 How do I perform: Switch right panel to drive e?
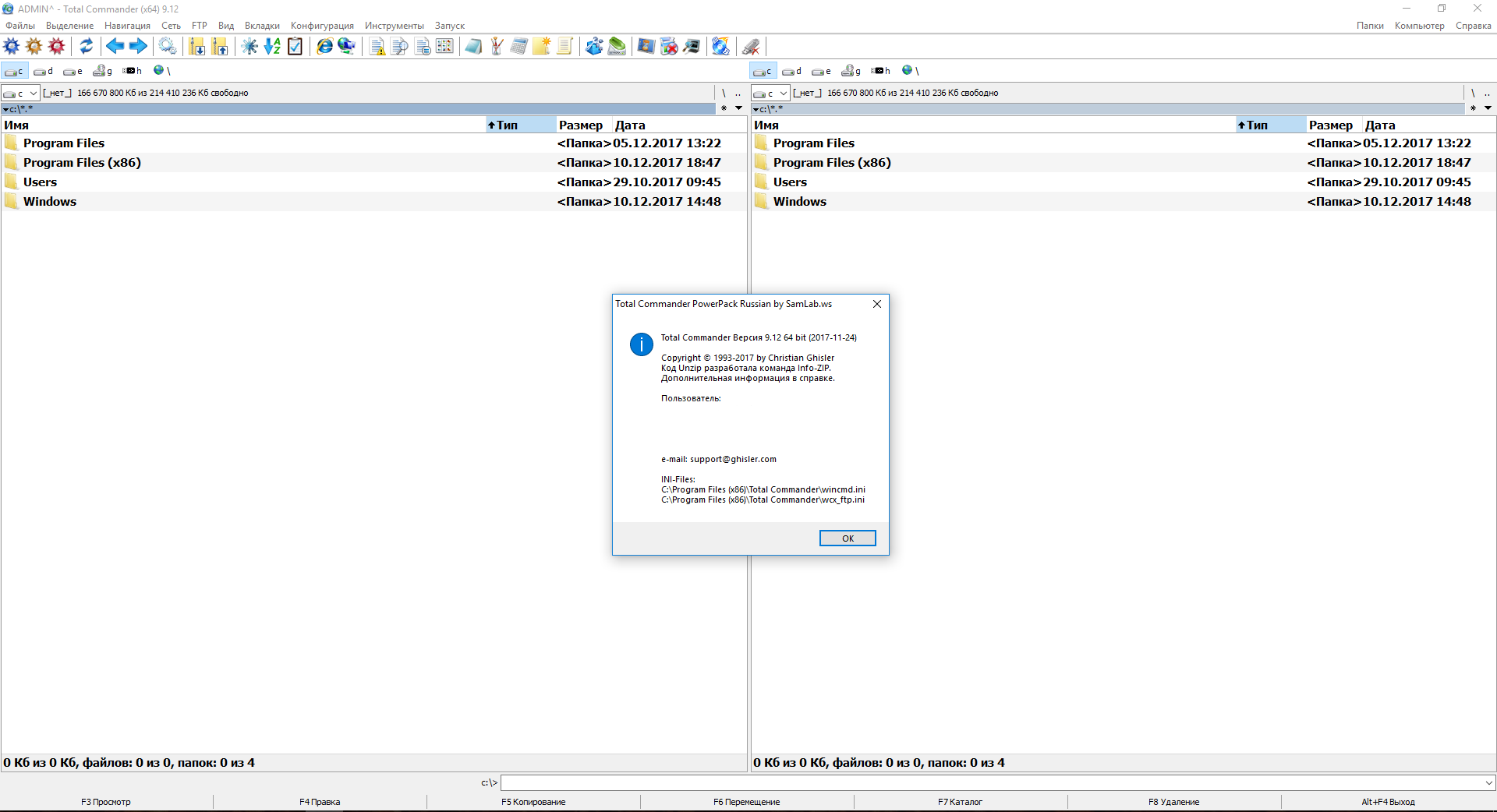pyautogui.click(x=822, y=71)
